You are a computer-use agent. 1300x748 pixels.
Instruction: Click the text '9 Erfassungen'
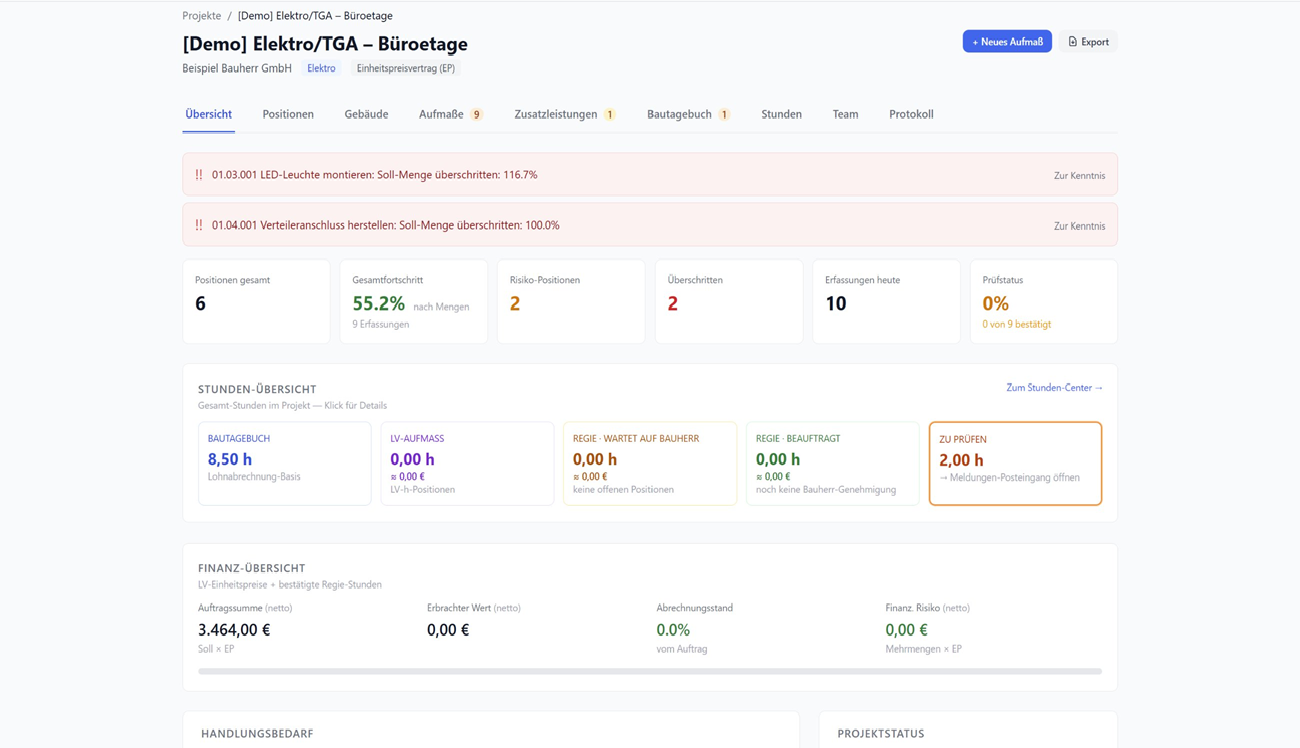(380, 325)
